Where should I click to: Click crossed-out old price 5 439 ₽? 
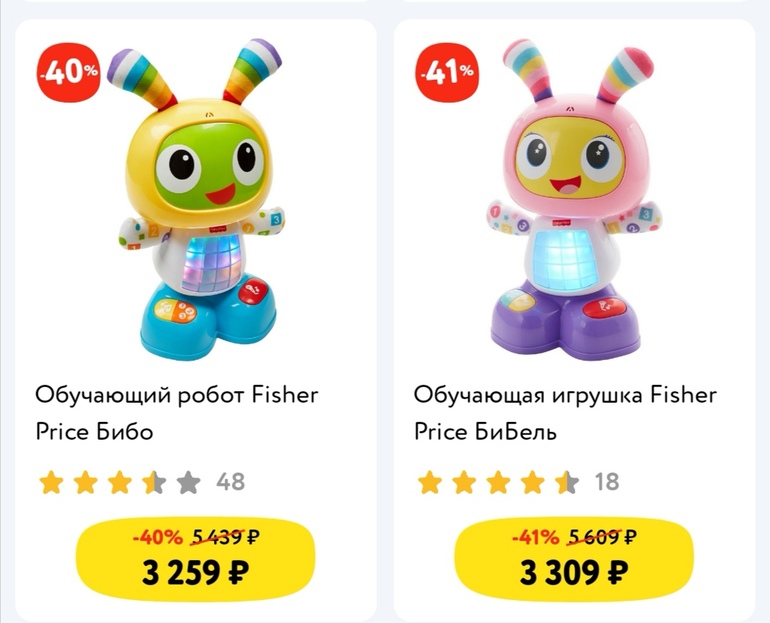[x=225, y=537]
